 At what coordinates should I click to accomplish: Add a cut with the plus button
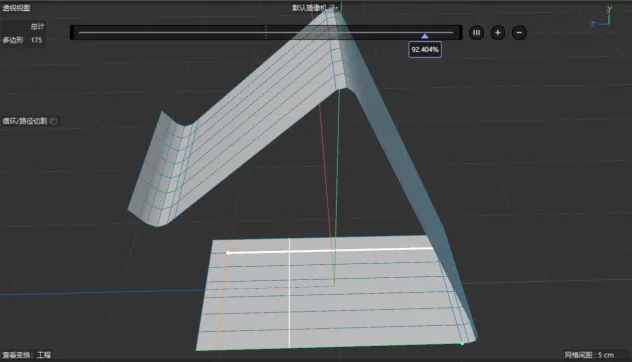pyautogui.click(x=498, y=33)
